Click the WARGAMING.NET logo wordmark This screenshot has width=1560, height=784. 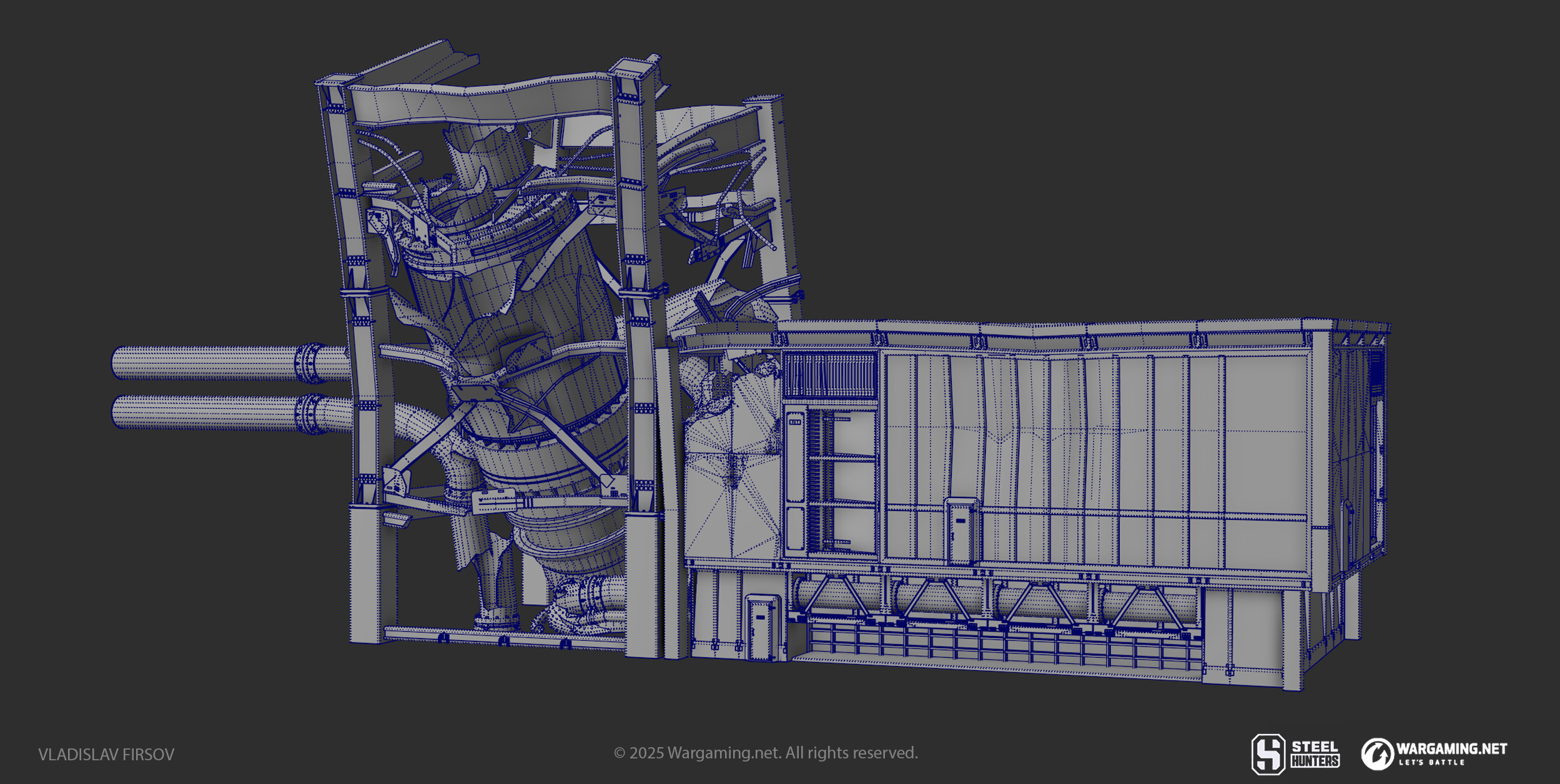click(1451, 748)
